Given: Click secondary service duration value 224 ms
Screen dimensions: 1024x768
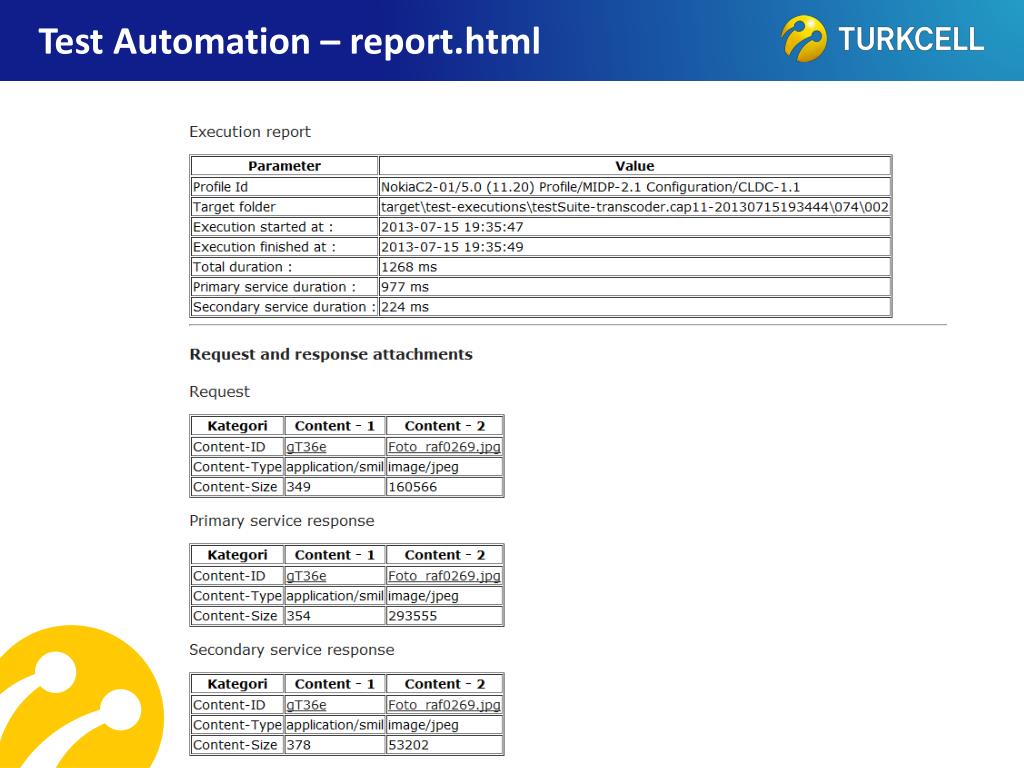Looking at the screenshot, I should pyautogui.click(x=405, y=307).
